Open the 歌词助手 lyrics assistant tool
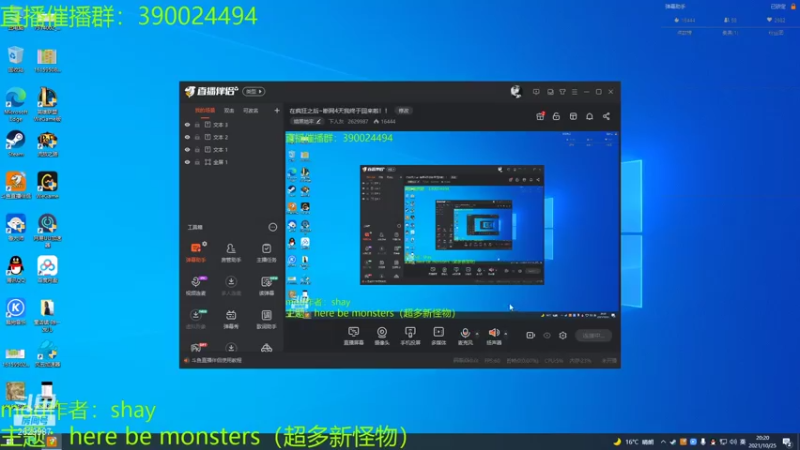This screenshot has width=800, height=450. 266,319
